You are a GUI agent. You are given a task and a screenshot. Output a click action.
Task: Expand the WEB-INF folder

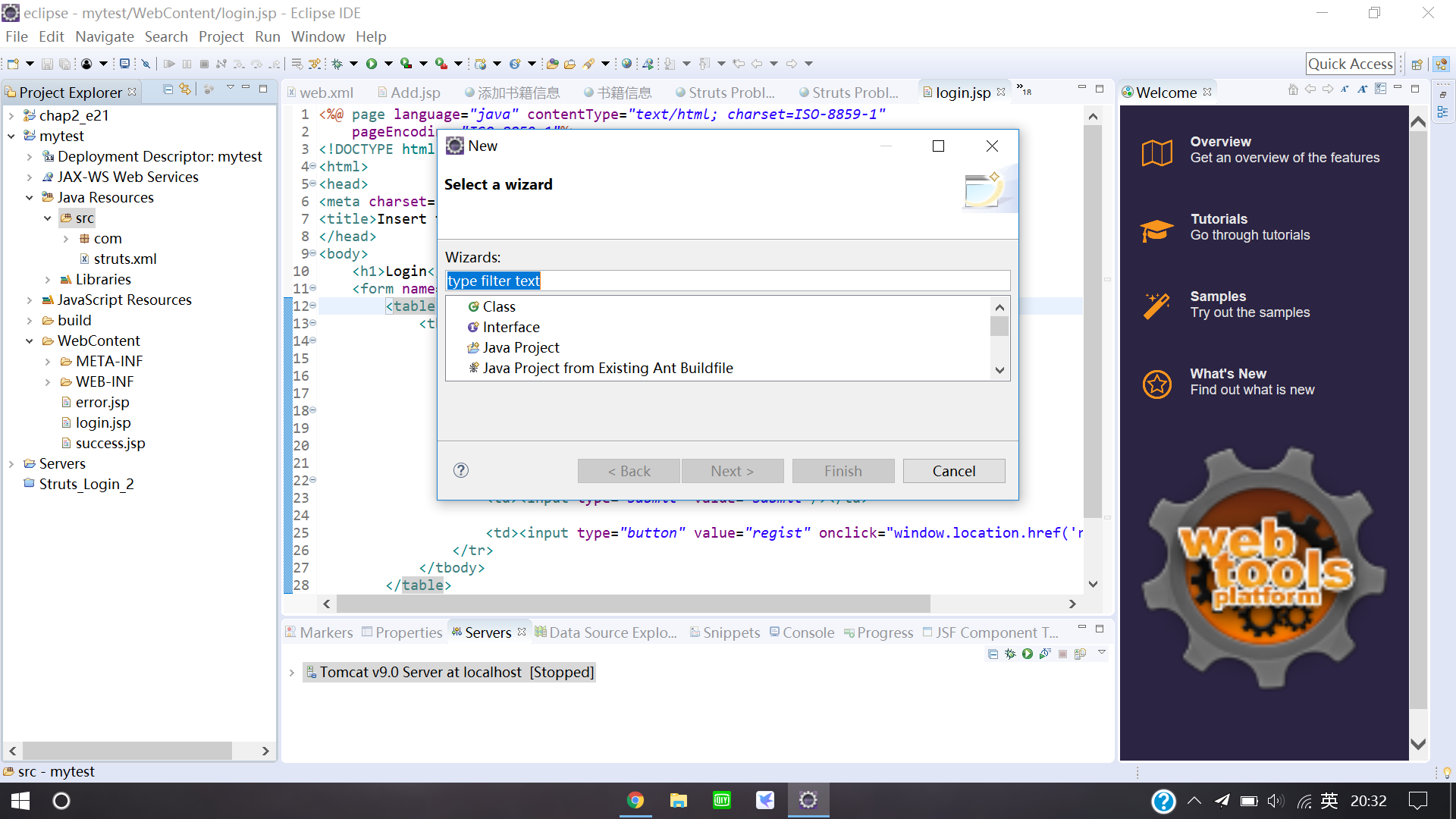[x=47, y=381]
